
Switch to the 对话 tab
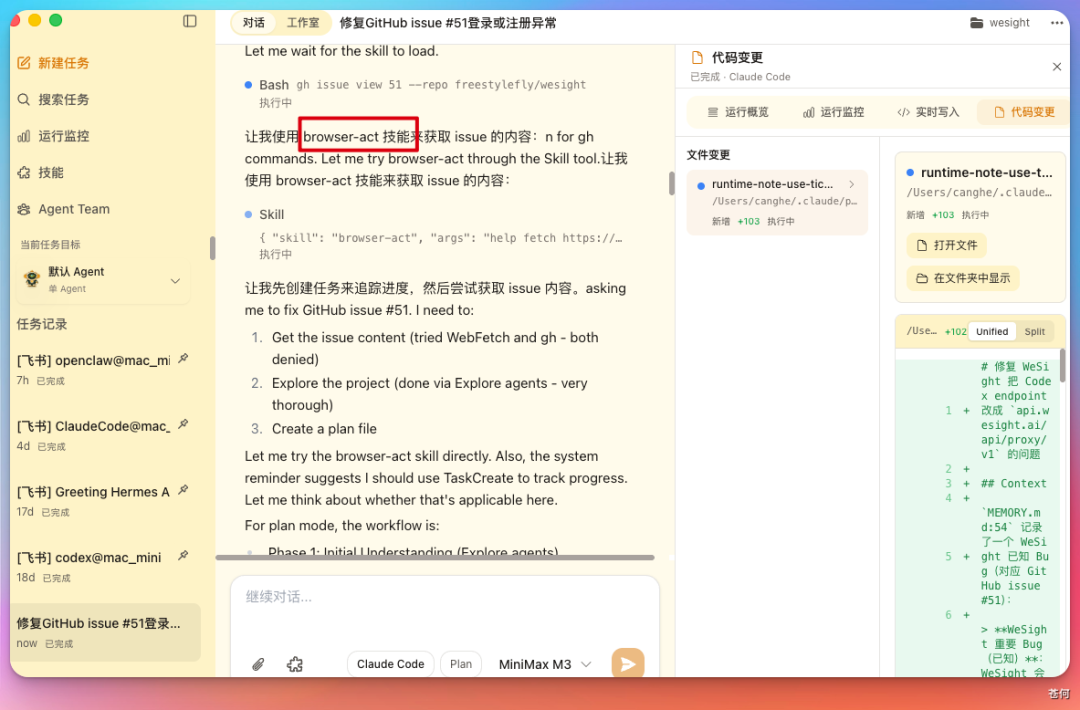[x=253, y=23]
